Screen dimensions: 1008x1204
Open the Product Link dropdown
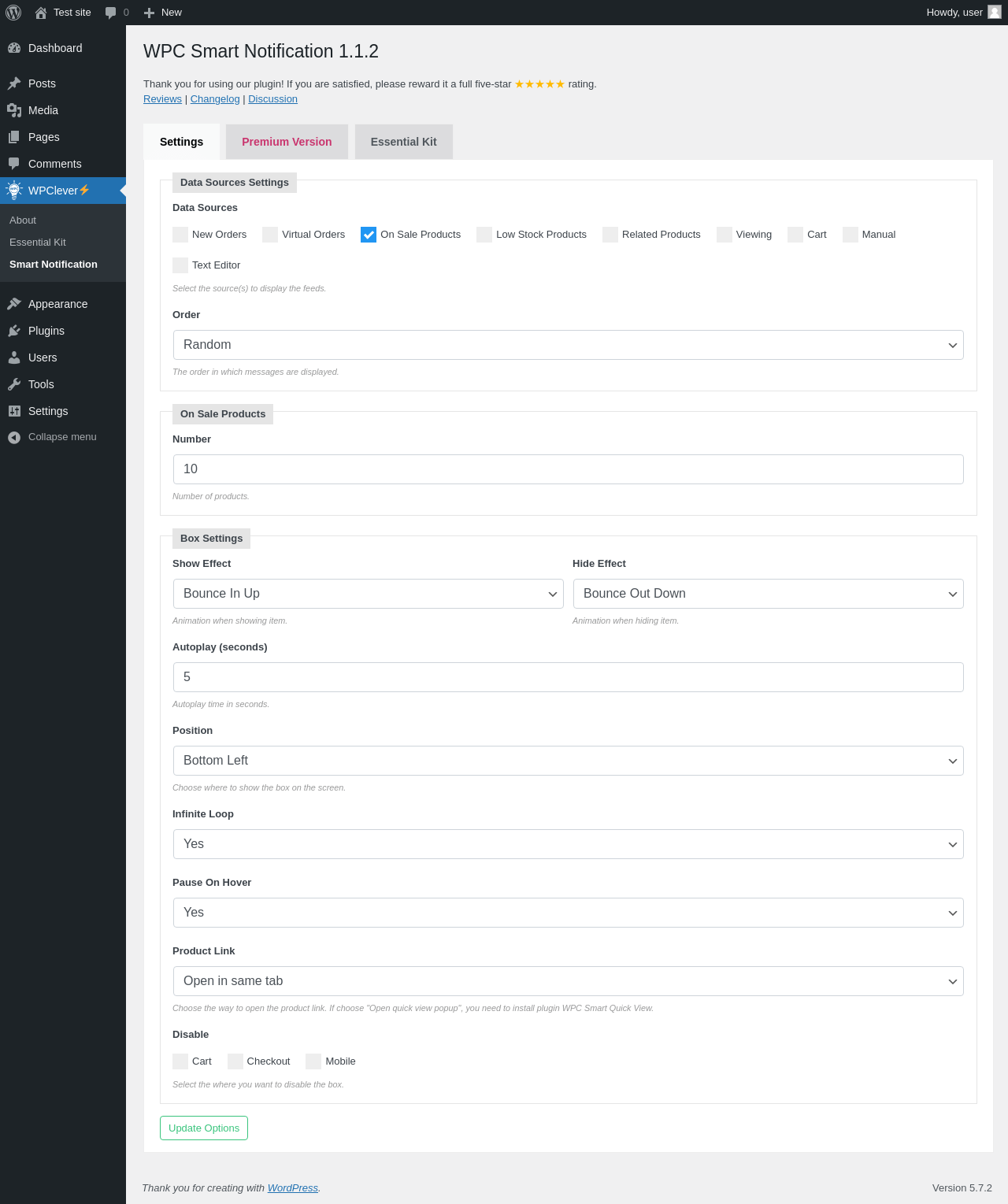(569, 981)
